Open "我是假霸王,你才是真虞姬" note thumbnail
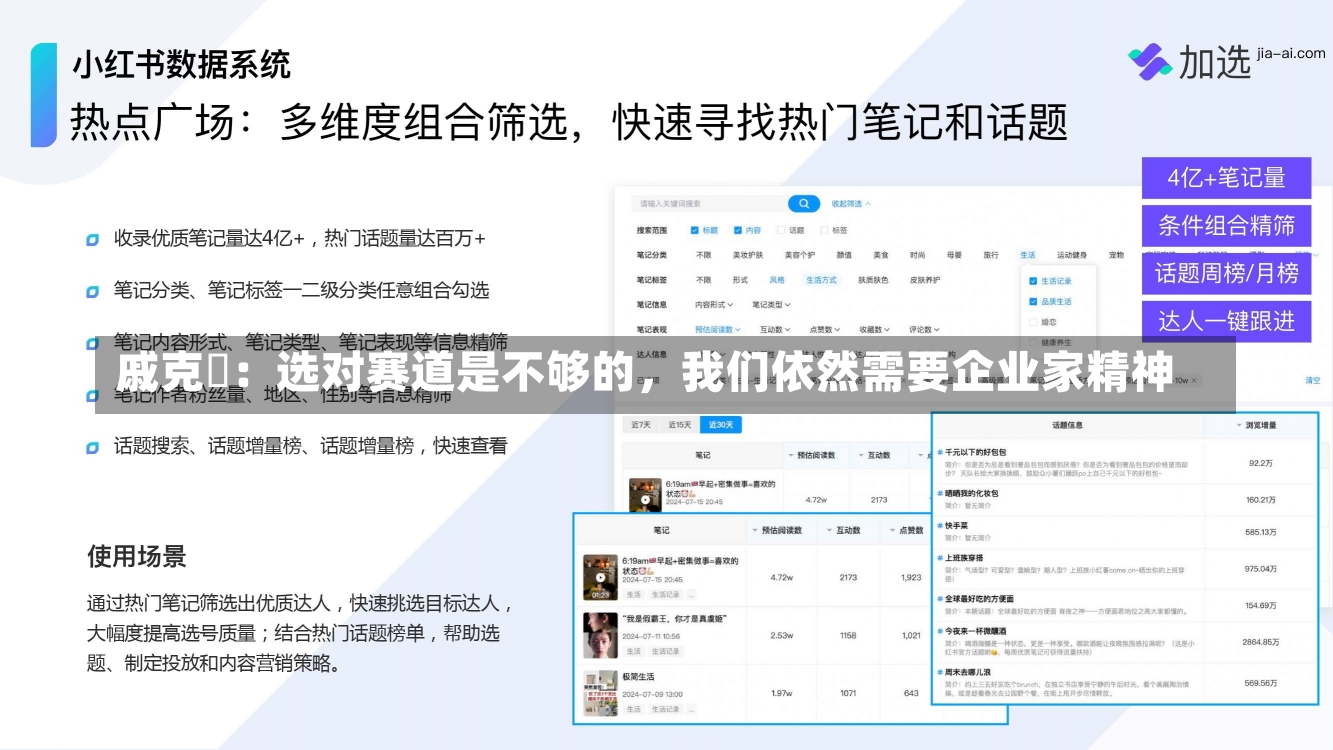This screenshot has width=1333, height=750. click(x=600, y=635)
